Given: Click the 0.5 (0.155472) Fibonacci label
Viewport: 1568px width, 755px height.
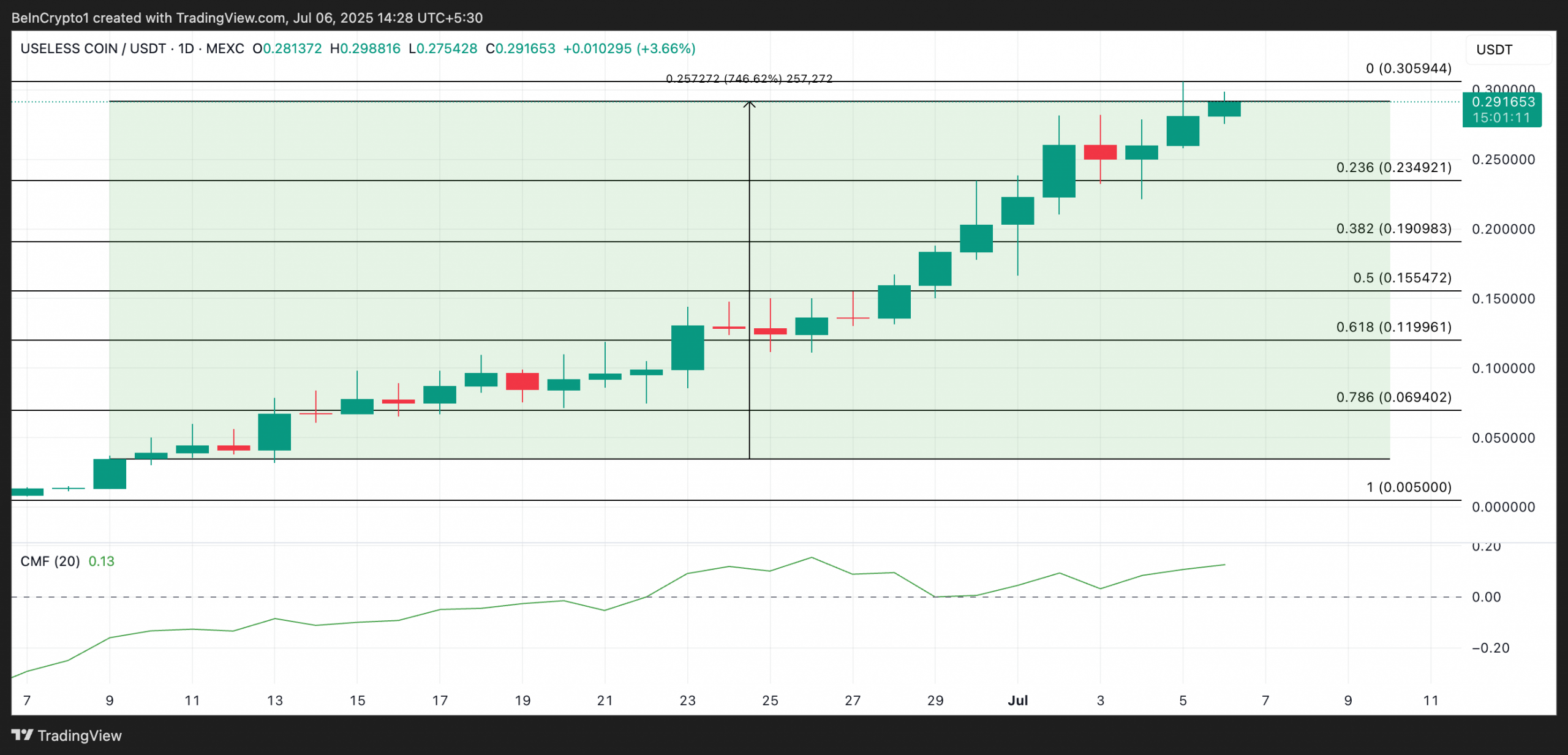Looking at the screenshot, I should click(1402, 277).
